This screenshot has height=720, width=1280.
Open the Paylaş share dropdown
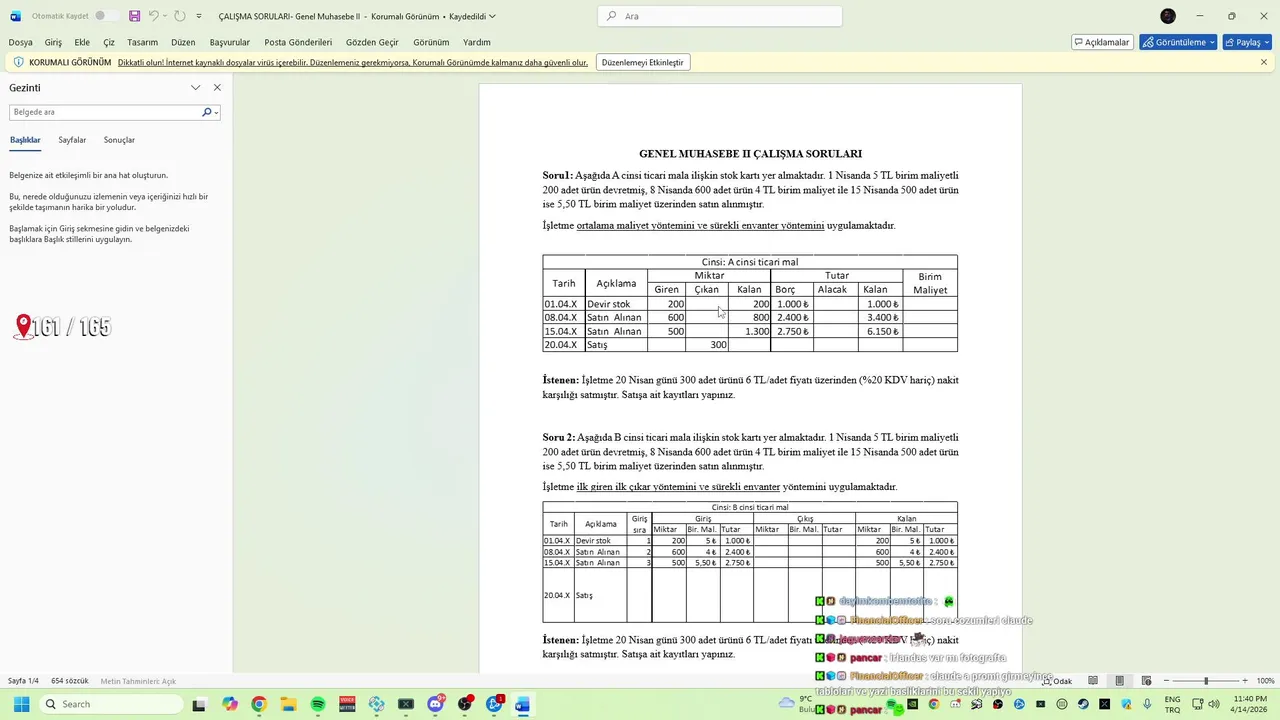[1247, 42]
